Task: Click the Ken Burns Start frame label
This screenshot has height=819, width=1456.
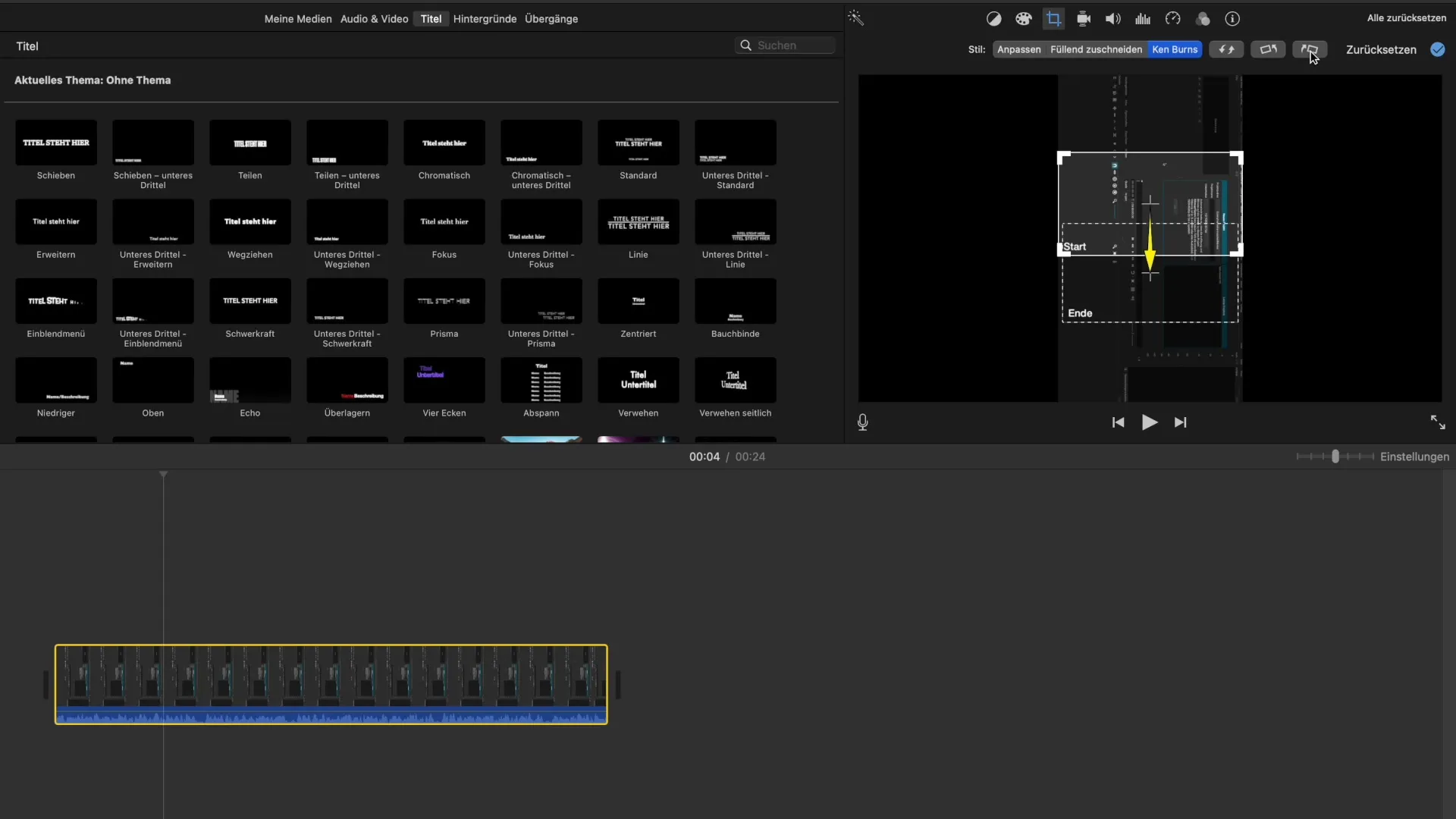Action: (1075, 246)
